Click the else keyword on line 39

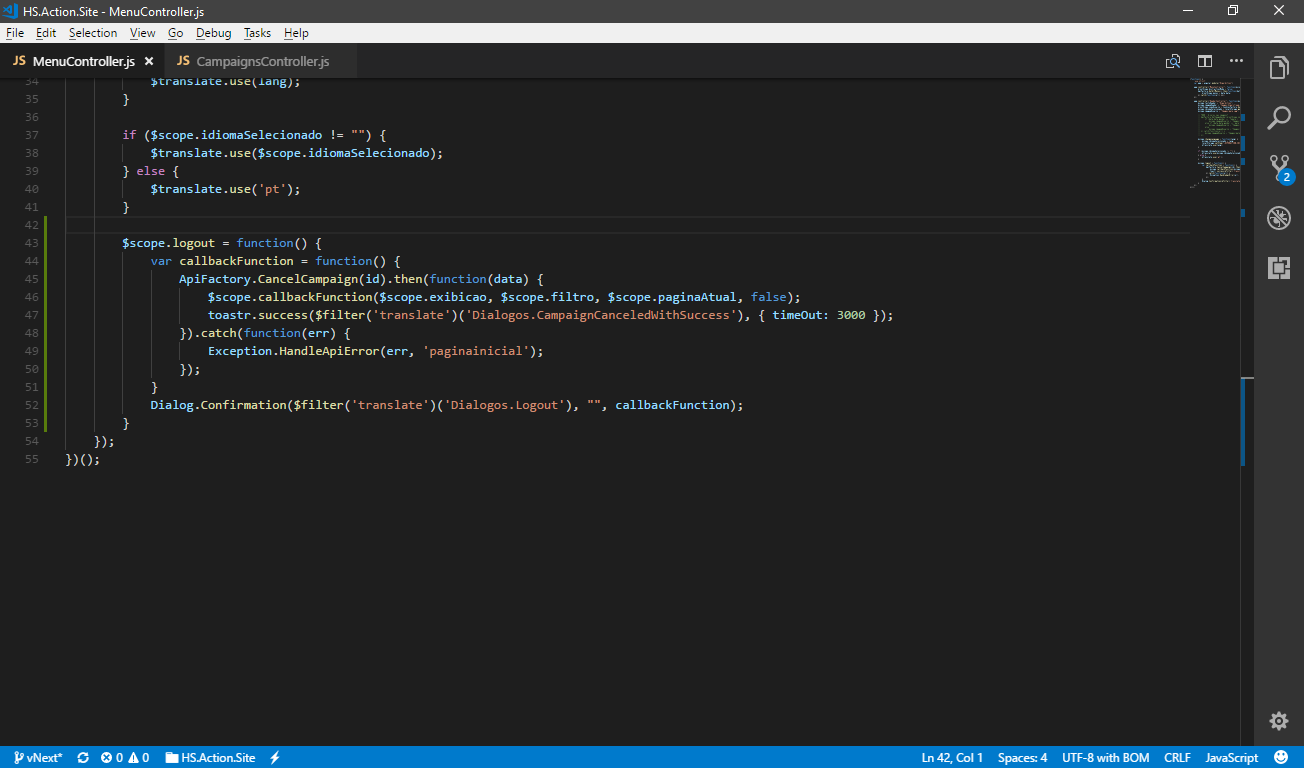coord(150,171)
